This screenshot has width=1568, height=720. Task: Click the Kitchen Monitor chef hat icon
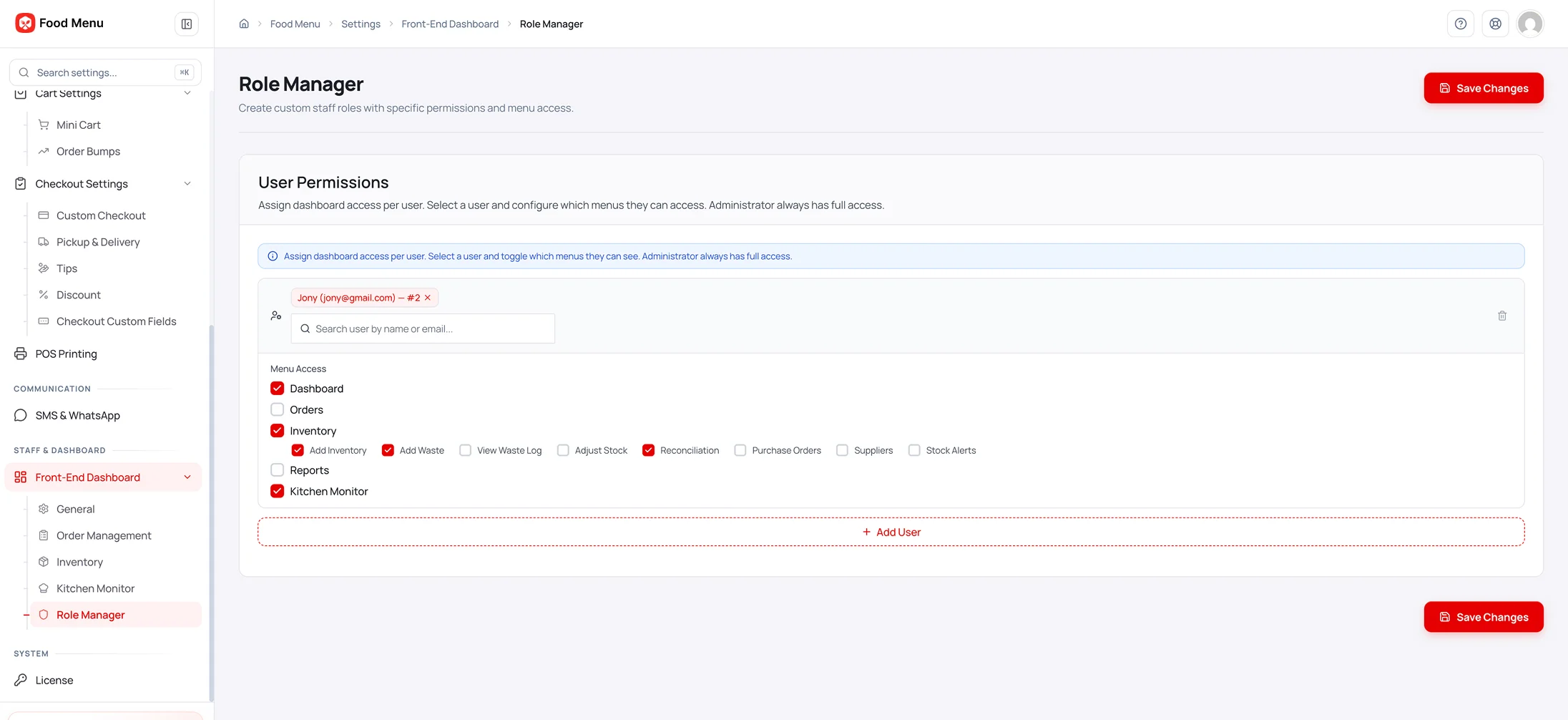[x=44, y=588]
